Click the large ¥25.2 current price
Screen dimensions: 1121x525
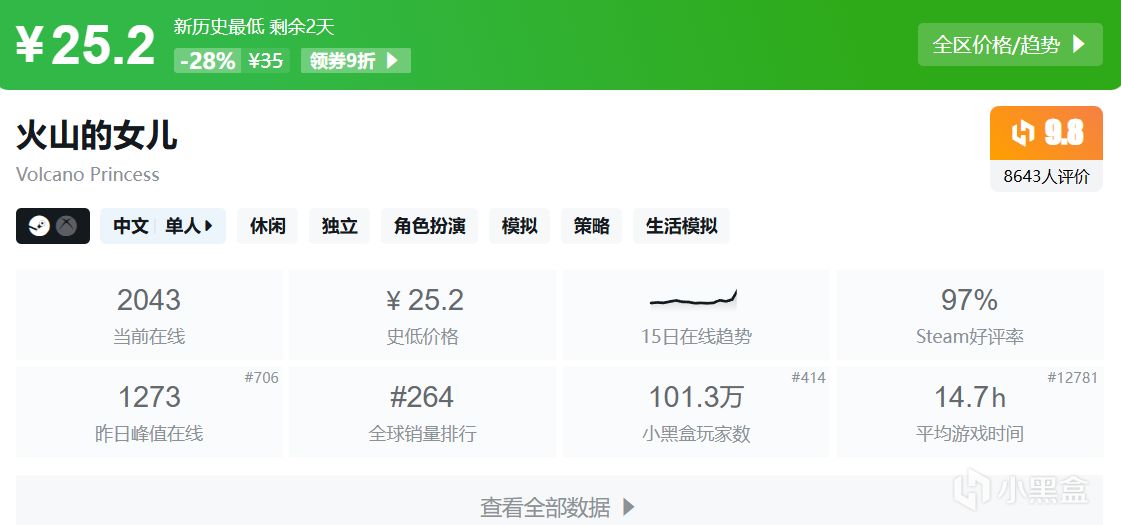(85, 46)
